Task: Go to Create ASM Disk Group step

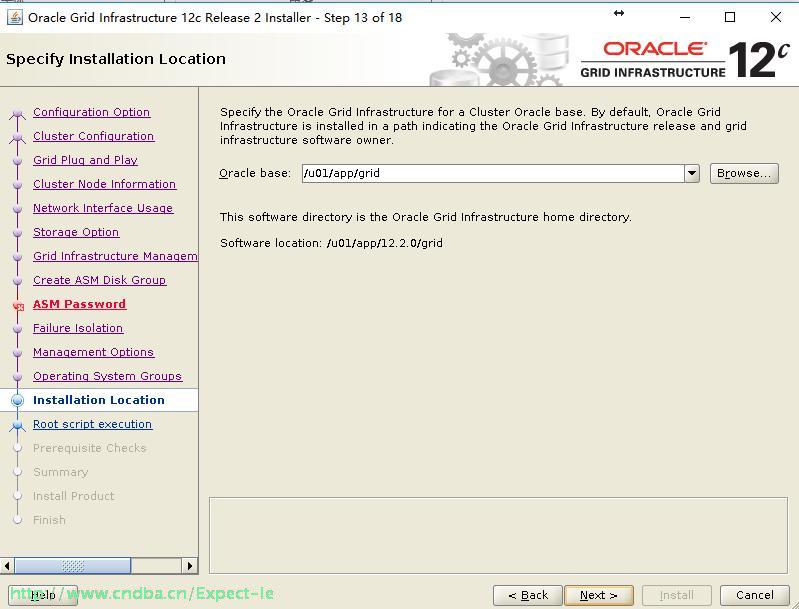Action: [x=99, y=280]
